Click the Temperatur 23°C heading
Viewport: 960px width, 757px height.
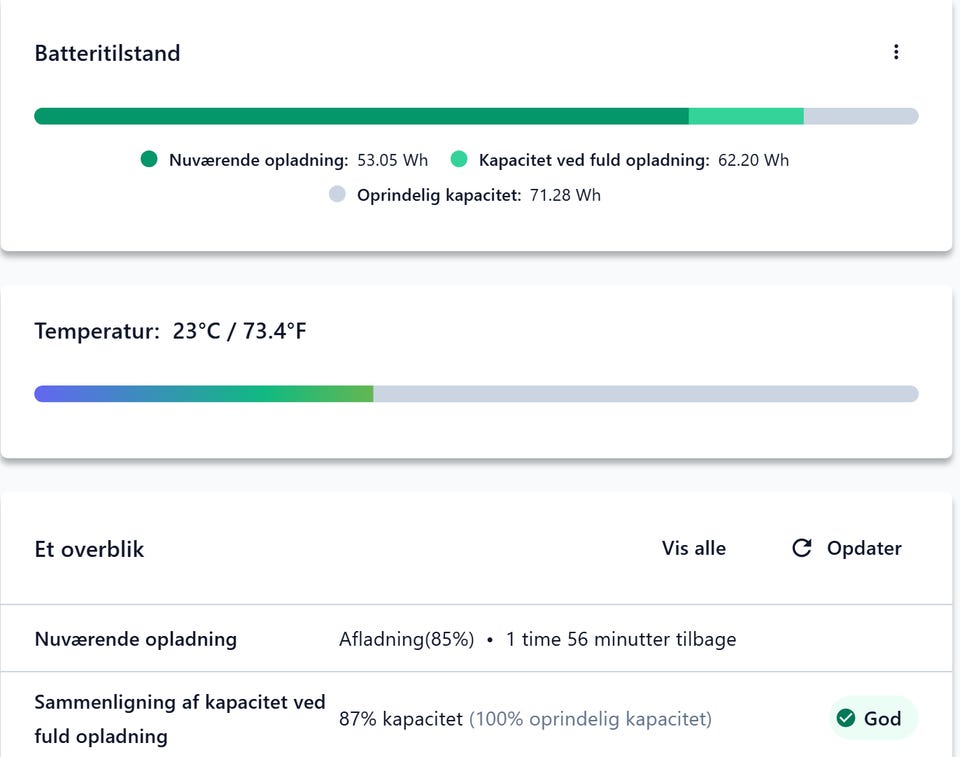(170, 331)
